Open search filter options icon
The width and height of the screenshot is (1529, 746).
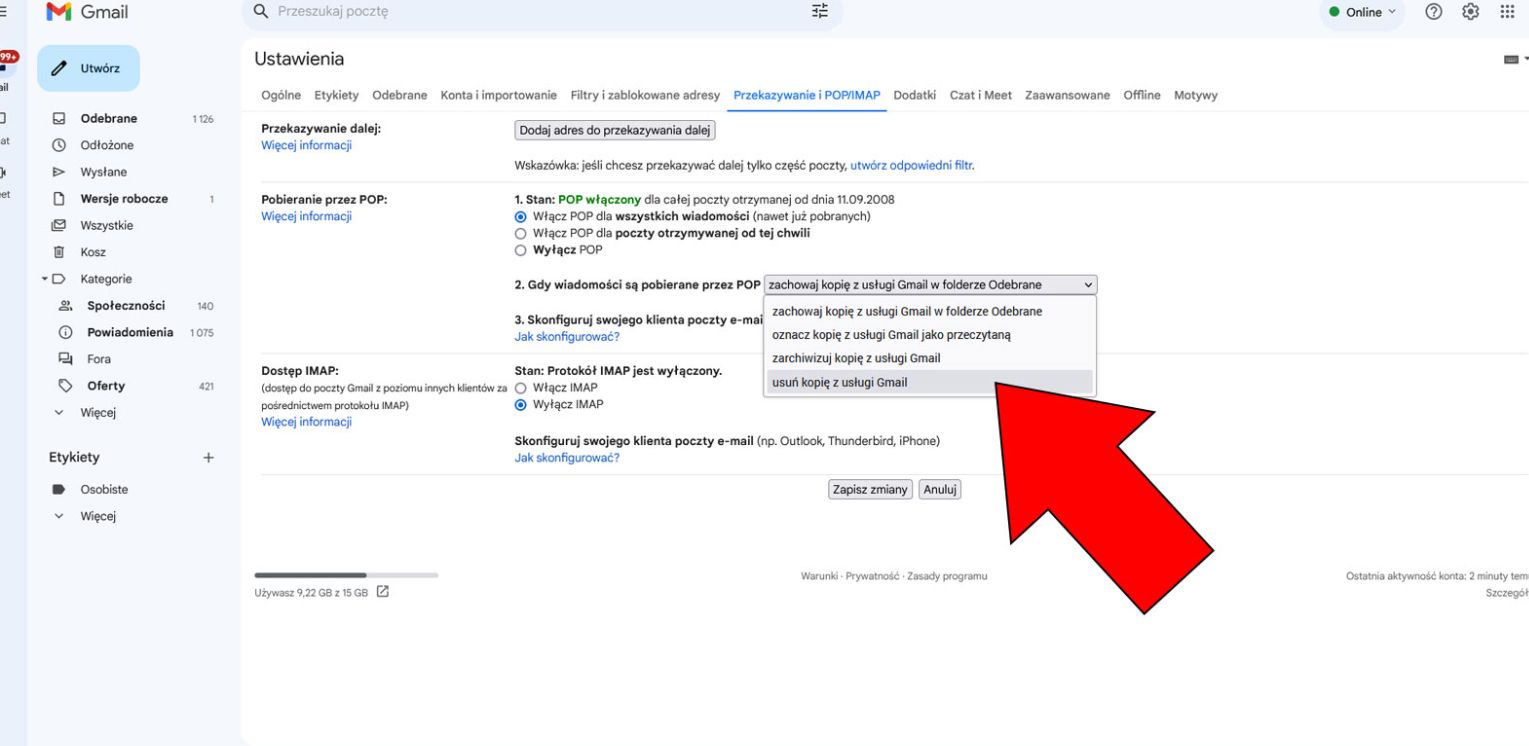820,12
